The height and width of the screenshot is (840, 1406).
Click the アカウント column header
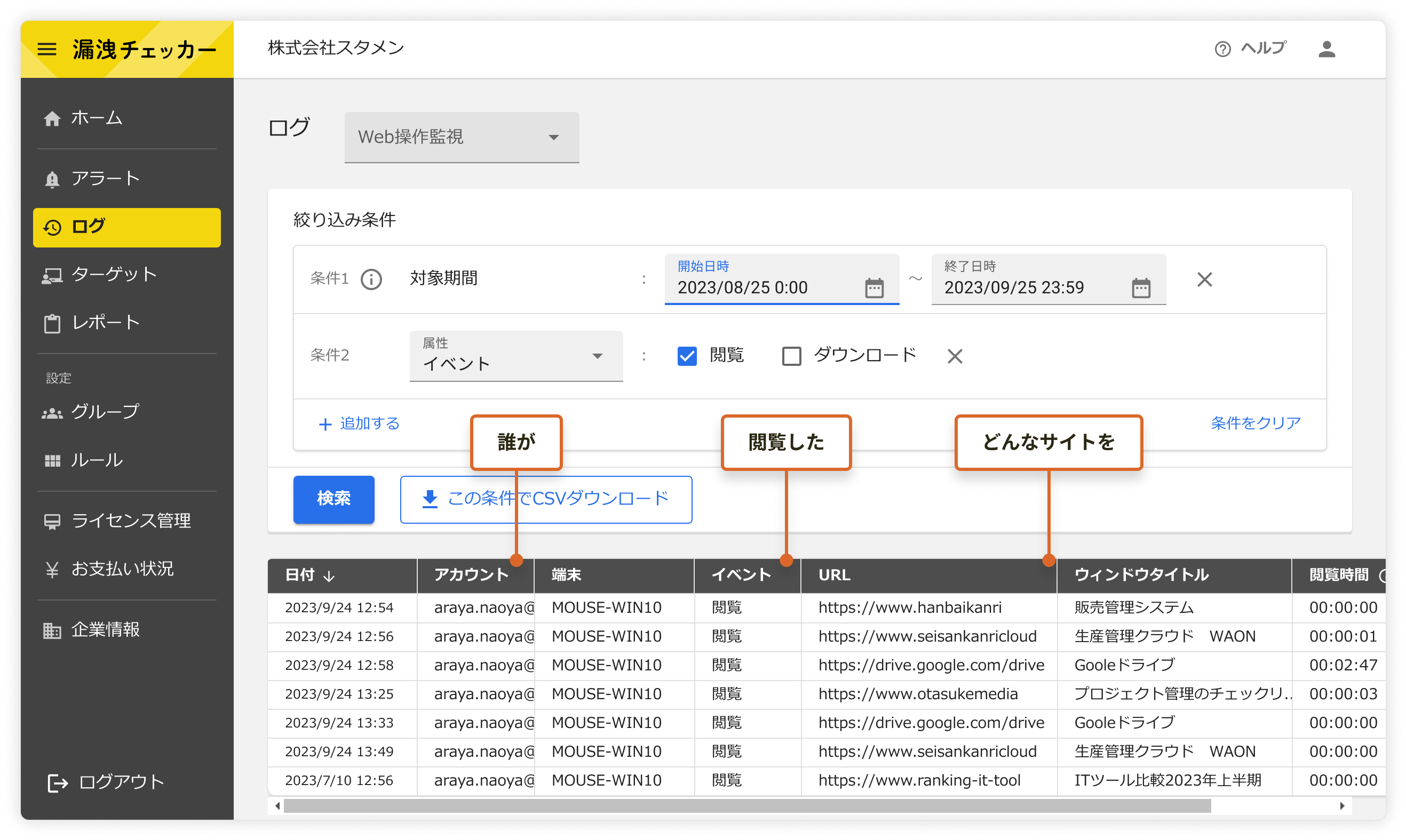(x=475, y=575)
